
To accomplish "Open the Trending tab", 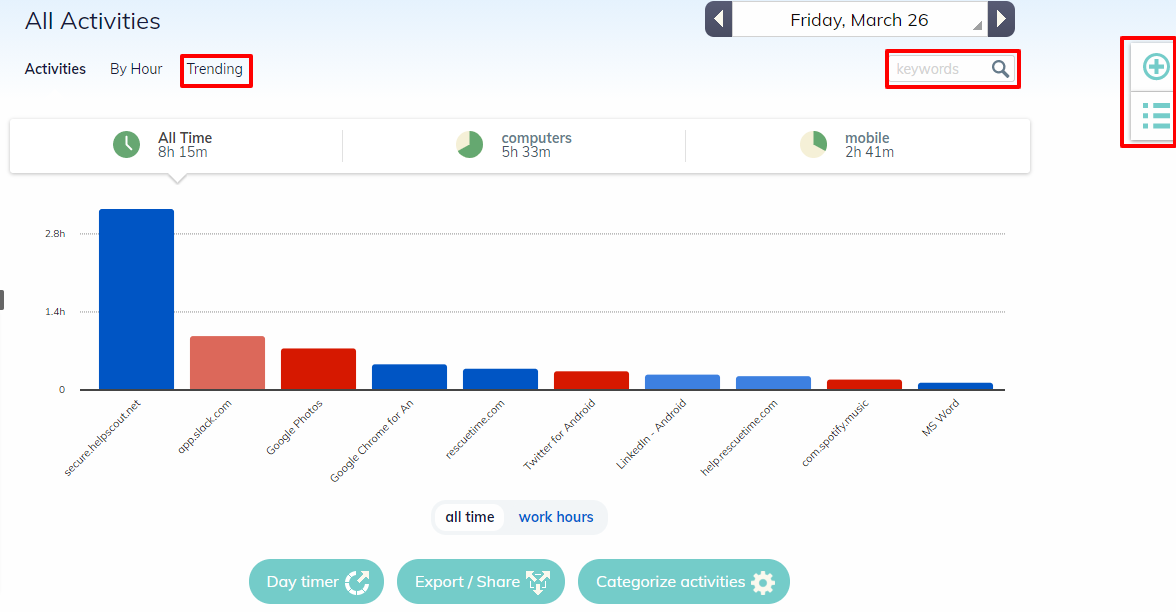I will 216,69.
